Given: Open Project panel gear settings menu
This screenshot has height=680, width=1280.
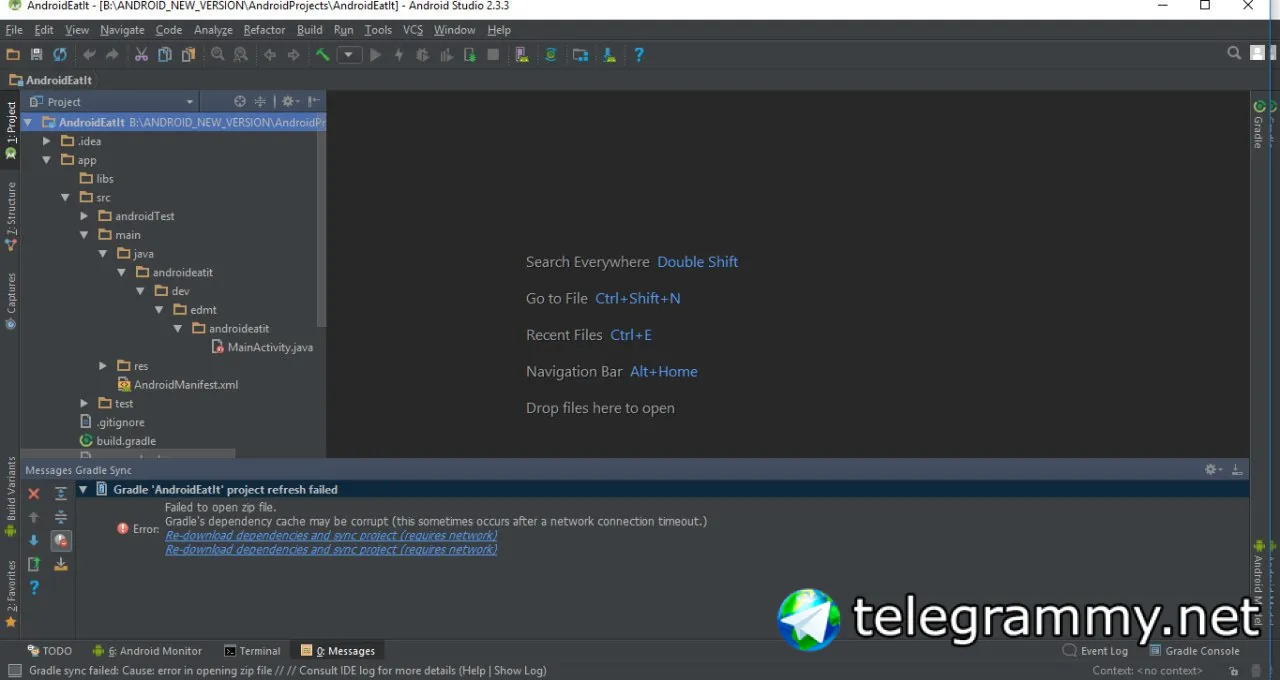Looking at the screenshot, I should pyautogui.click(x=290, y=101).
